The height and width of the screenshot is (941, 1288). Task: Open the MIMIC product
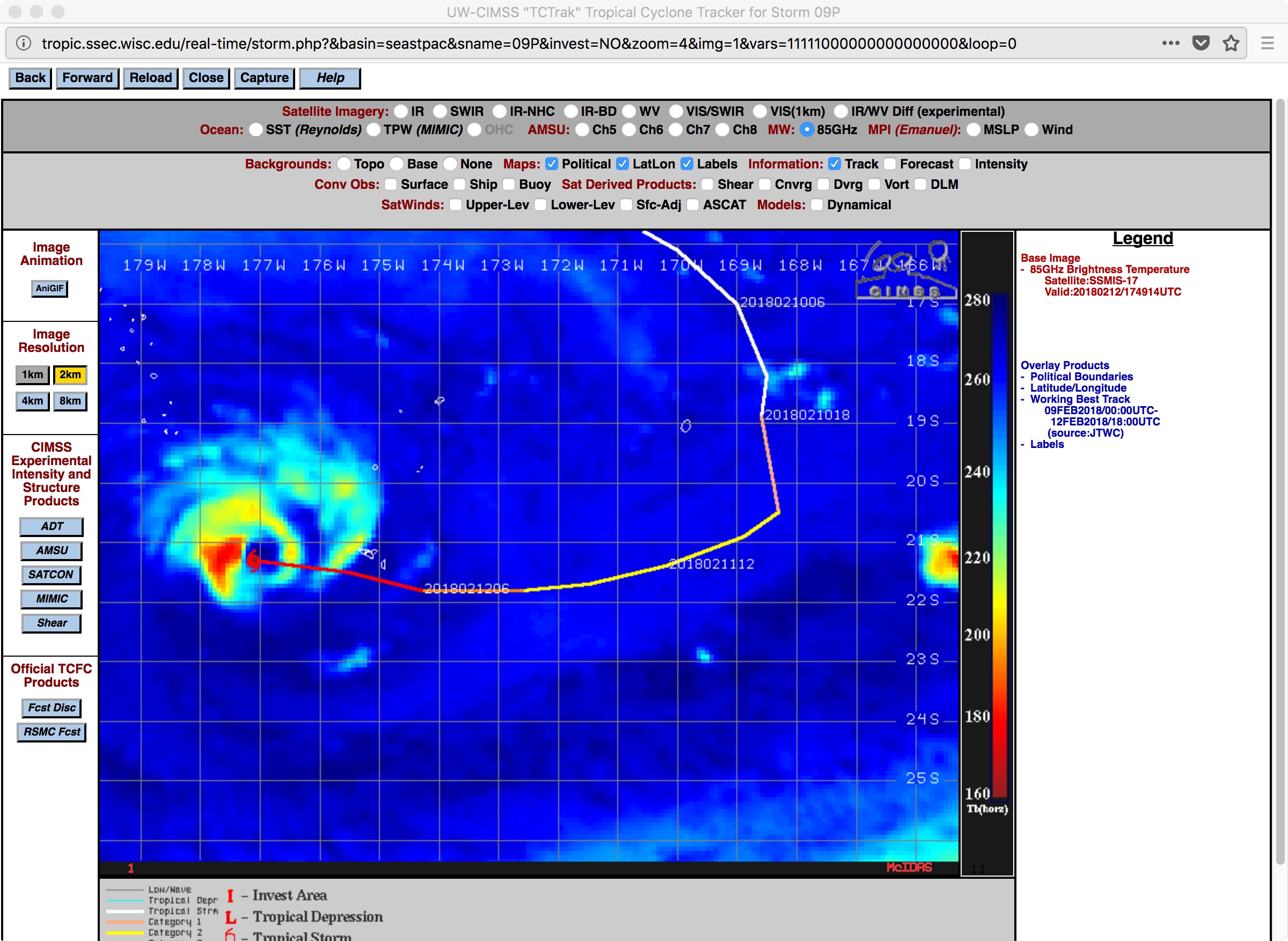(52, 599)
